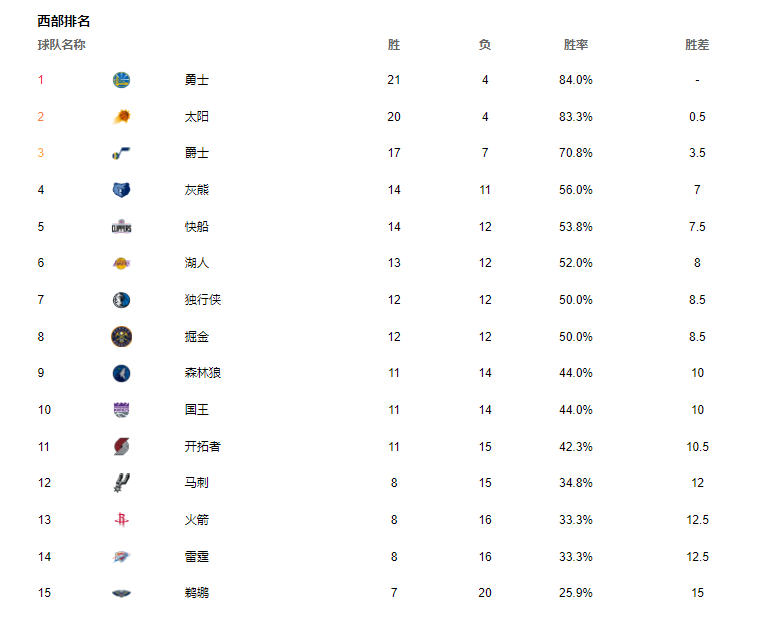The height and width of the screenshot is (625, 758).
Task: Click the Clippers team logo icon
Action: point(121,227)
